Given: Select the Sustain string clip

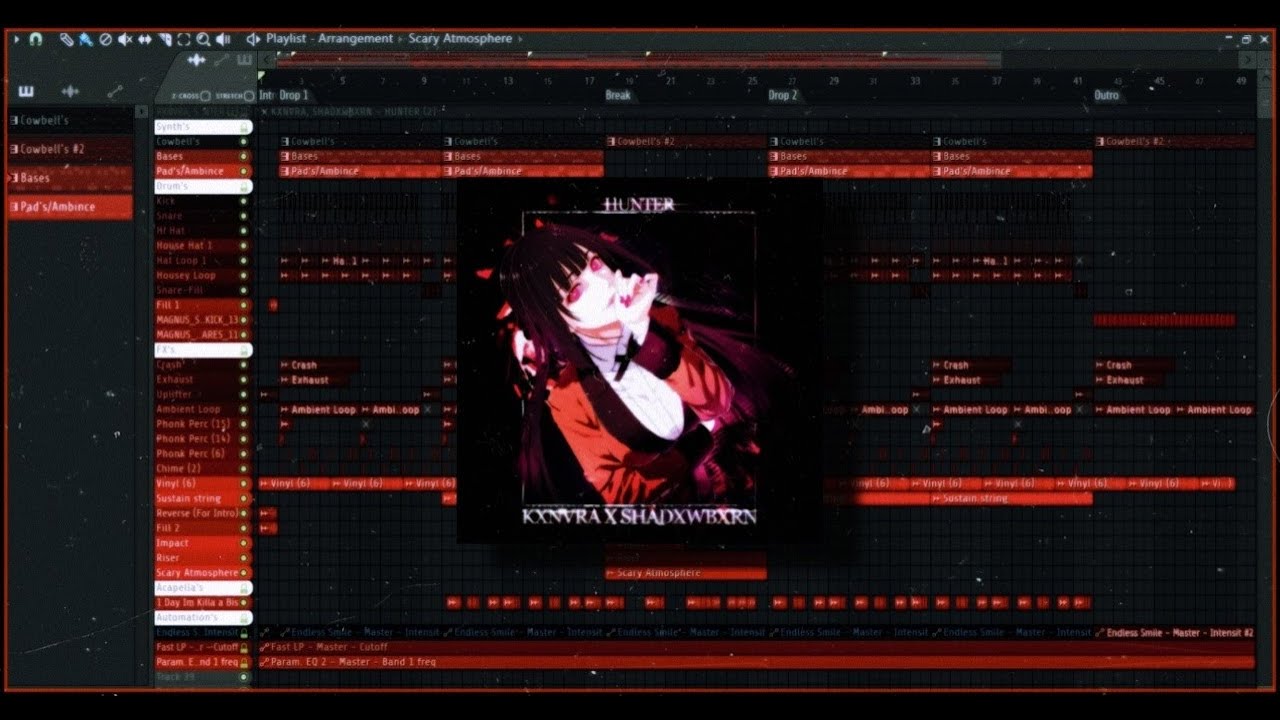Looking at the screenshot, I should [x=1011, y=499].
